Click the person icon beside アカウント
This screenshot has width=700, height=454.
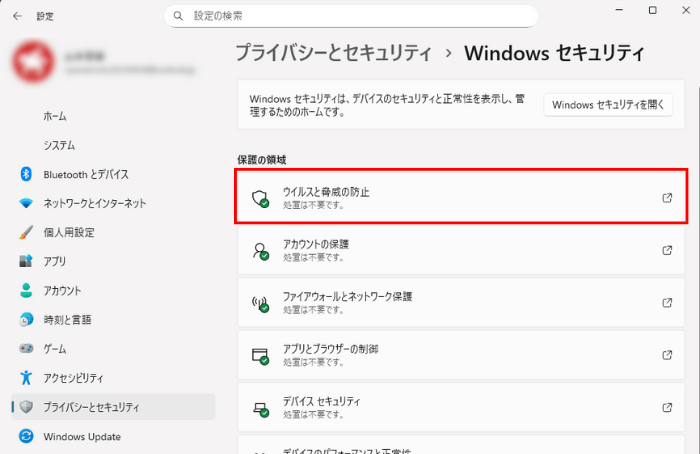(26, 290)
